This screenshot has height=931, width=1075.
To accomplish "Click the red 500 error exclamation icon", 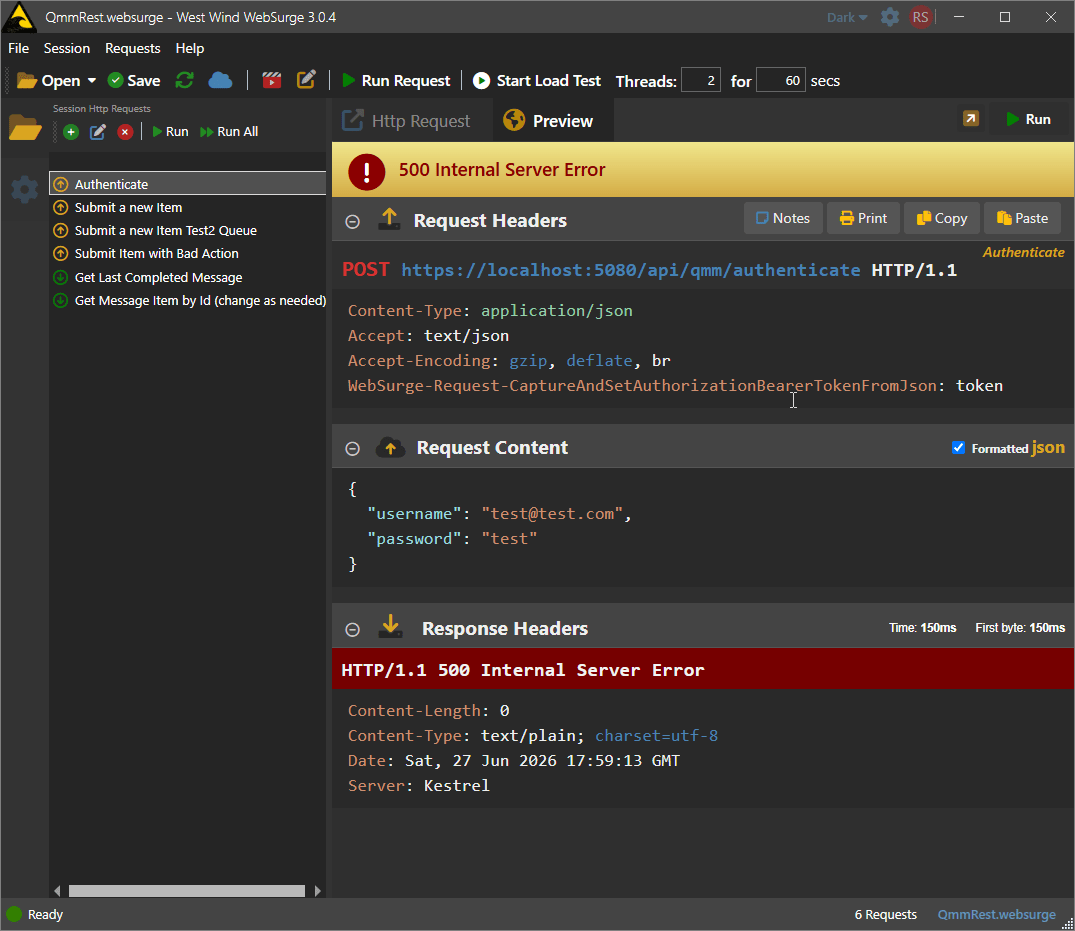I will [x=367, y=171].
